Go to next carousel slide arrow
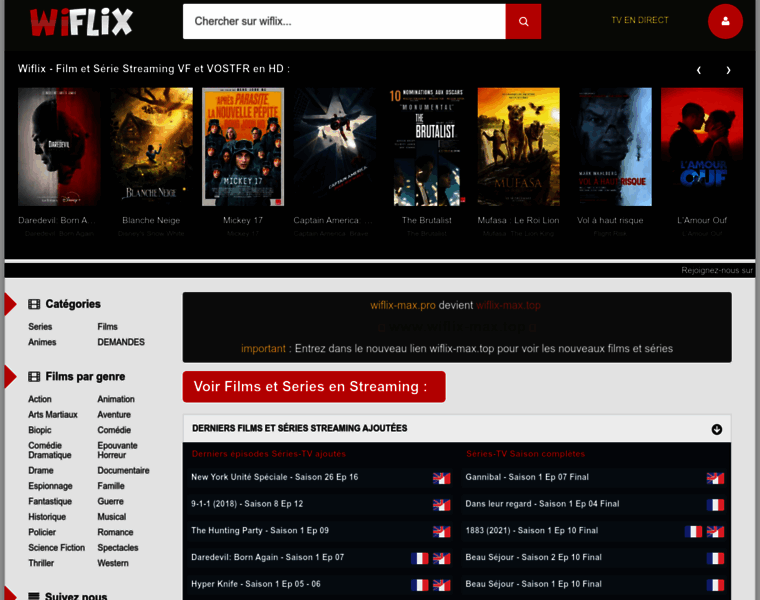 pyautogui.click(x=728, y=70)
